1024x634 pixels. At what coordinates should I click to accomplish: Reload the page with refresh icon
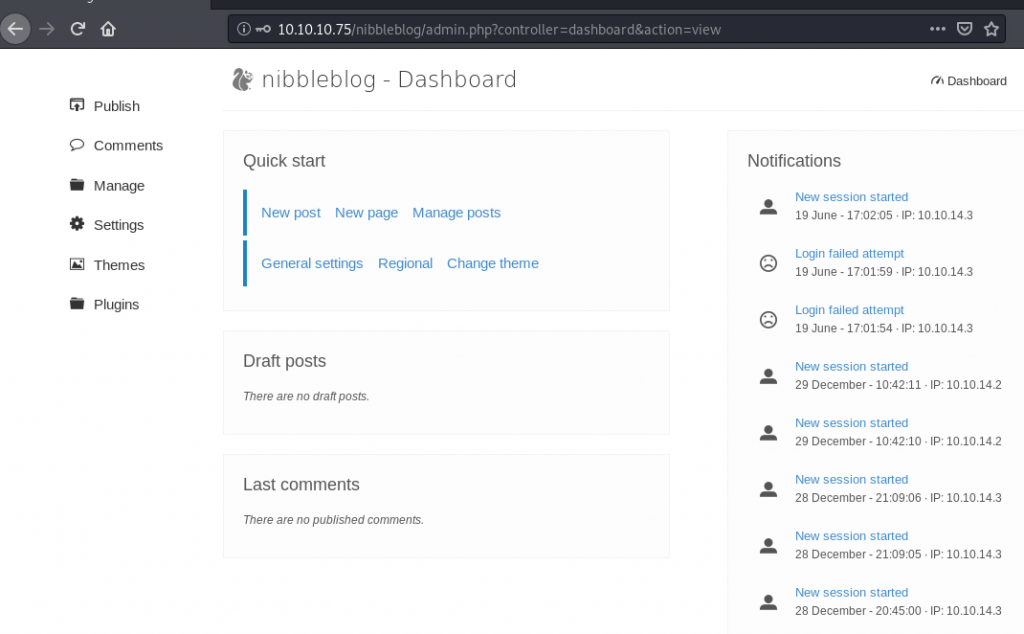tap(78, 29)
